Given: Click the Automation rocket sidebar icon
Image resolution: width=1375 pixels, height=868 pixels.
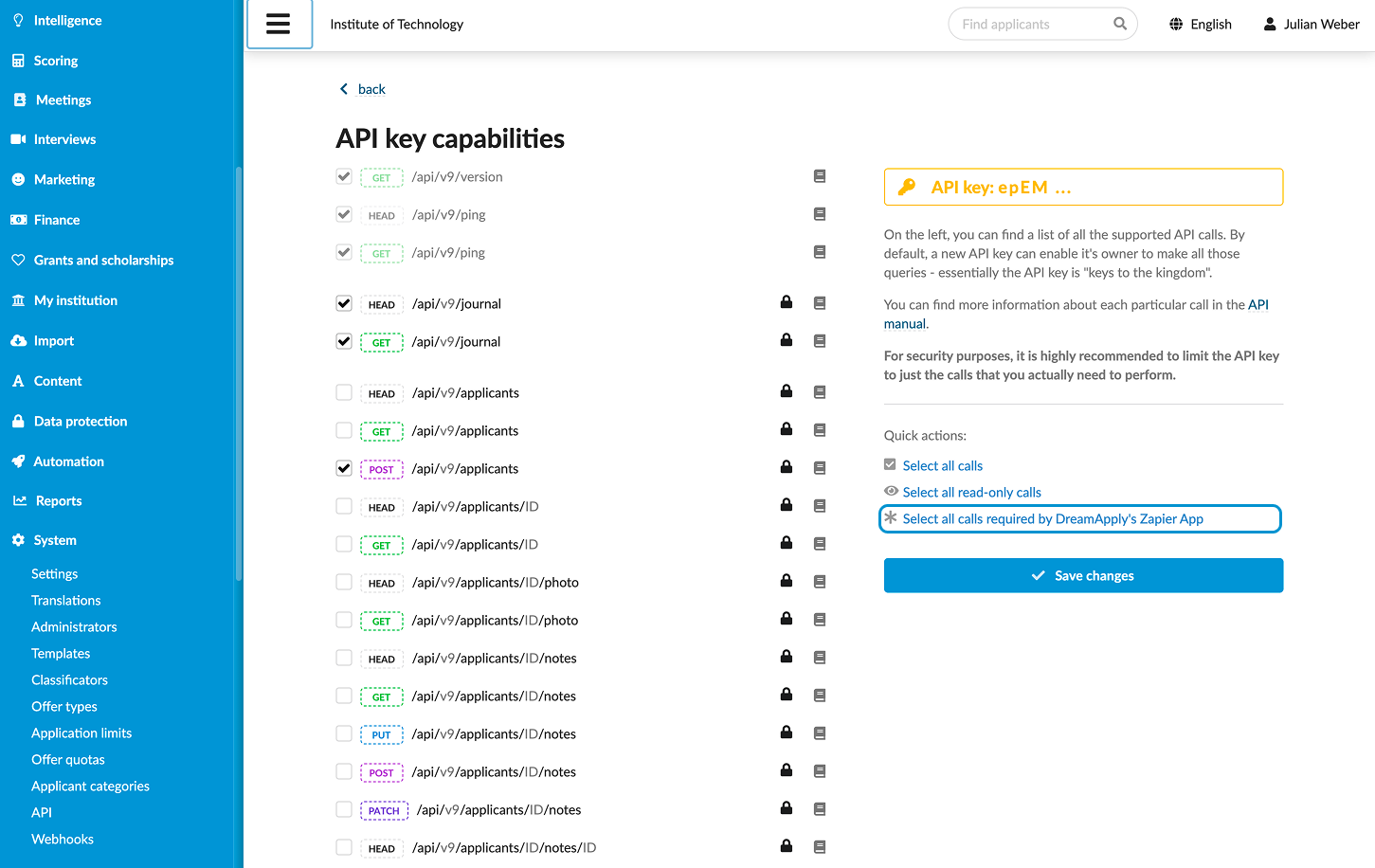Looking at the screenshot, I should click(18, 461).
